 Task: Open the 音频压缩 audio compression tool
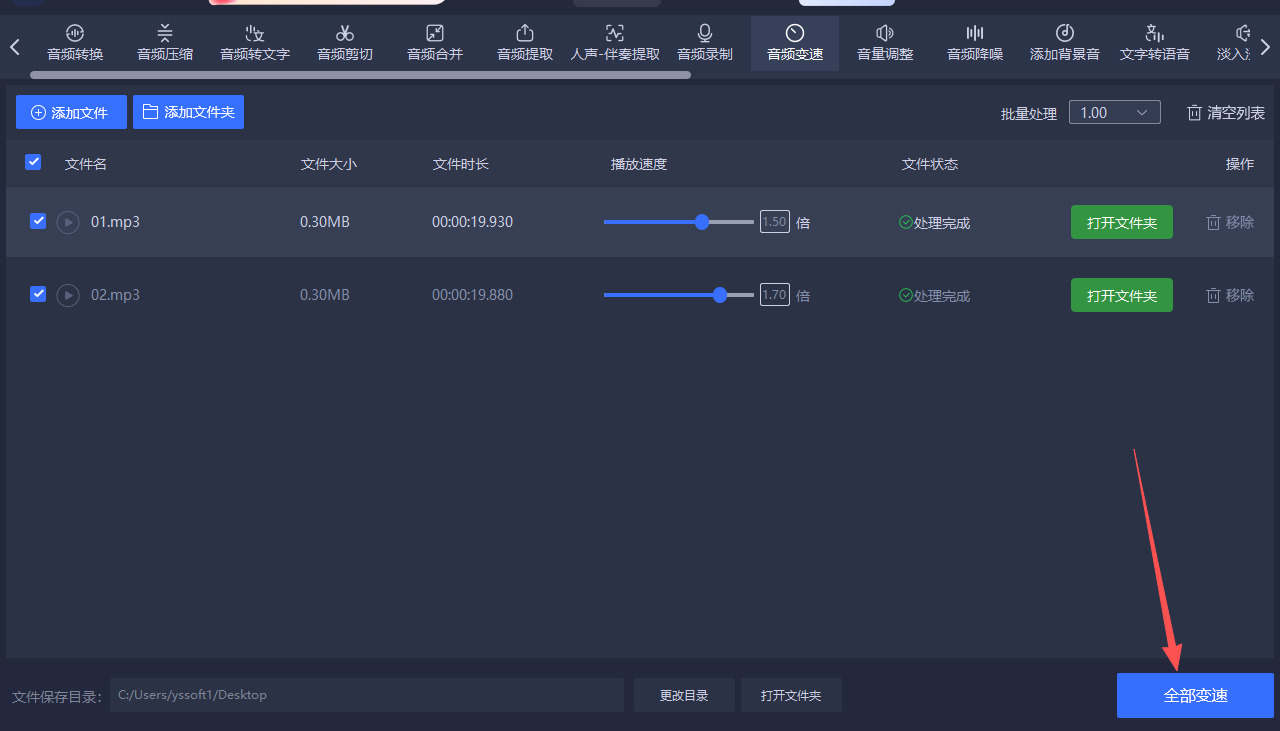[165, 43]
